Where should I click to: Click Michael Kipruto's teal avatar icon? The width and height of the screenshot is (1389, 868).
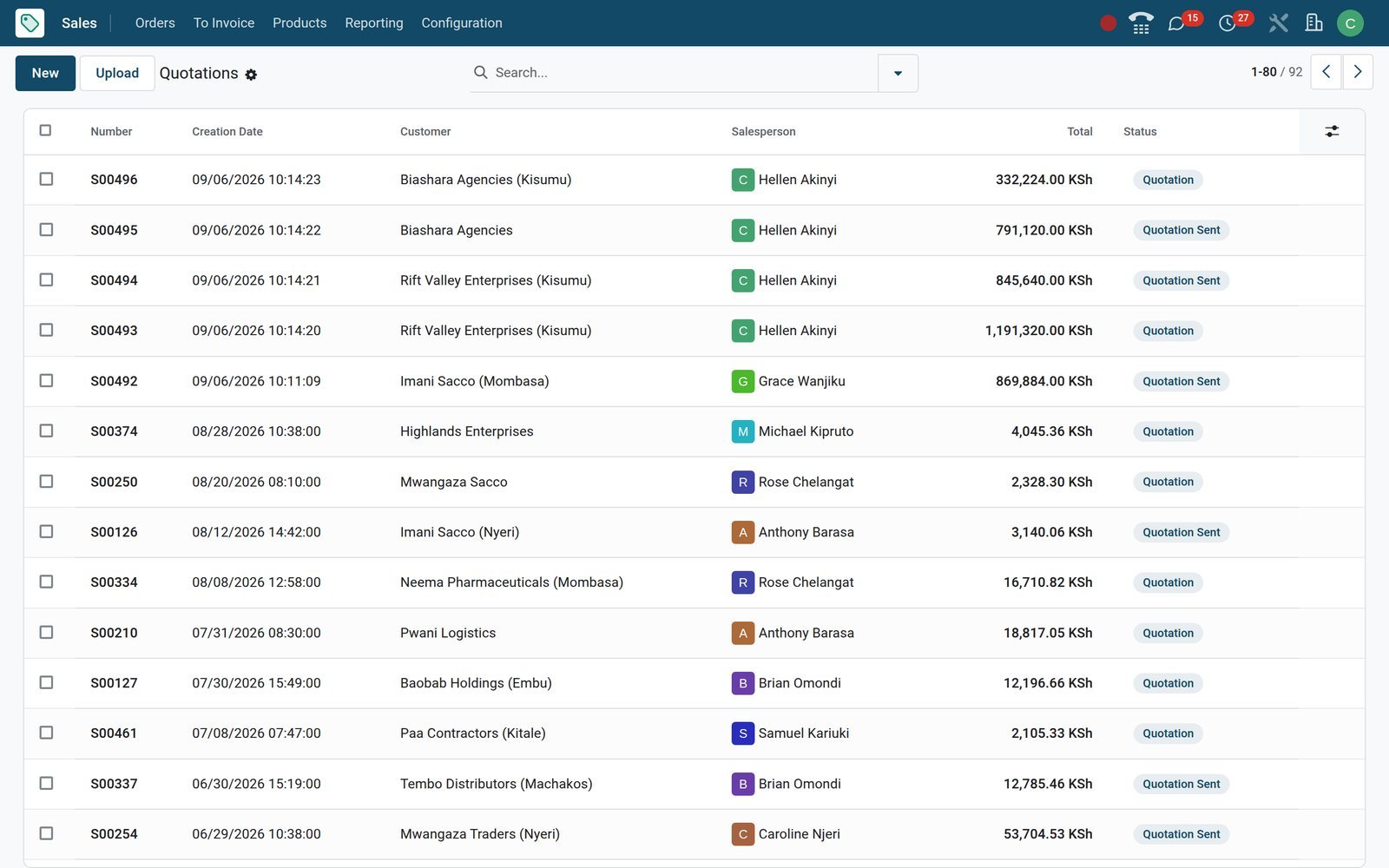pos(742,431)
